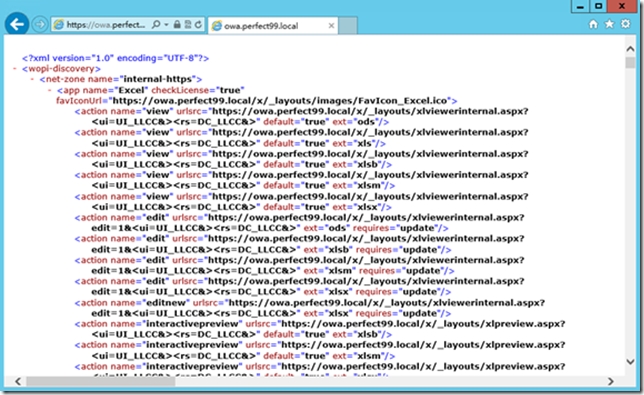Click interactivepreview line ending ext="xlsb"
The image size is (644, 395).
click(x=242, y=335)
